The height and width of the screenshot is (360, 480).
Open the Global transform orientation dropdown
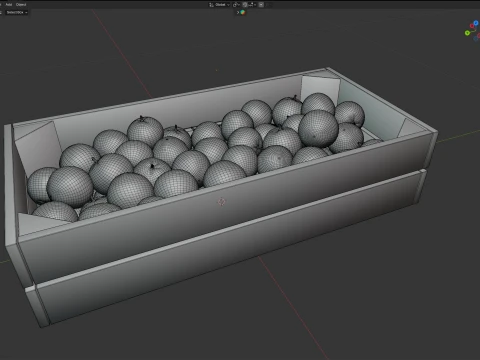pyautogui.click(x=219, y=5)
